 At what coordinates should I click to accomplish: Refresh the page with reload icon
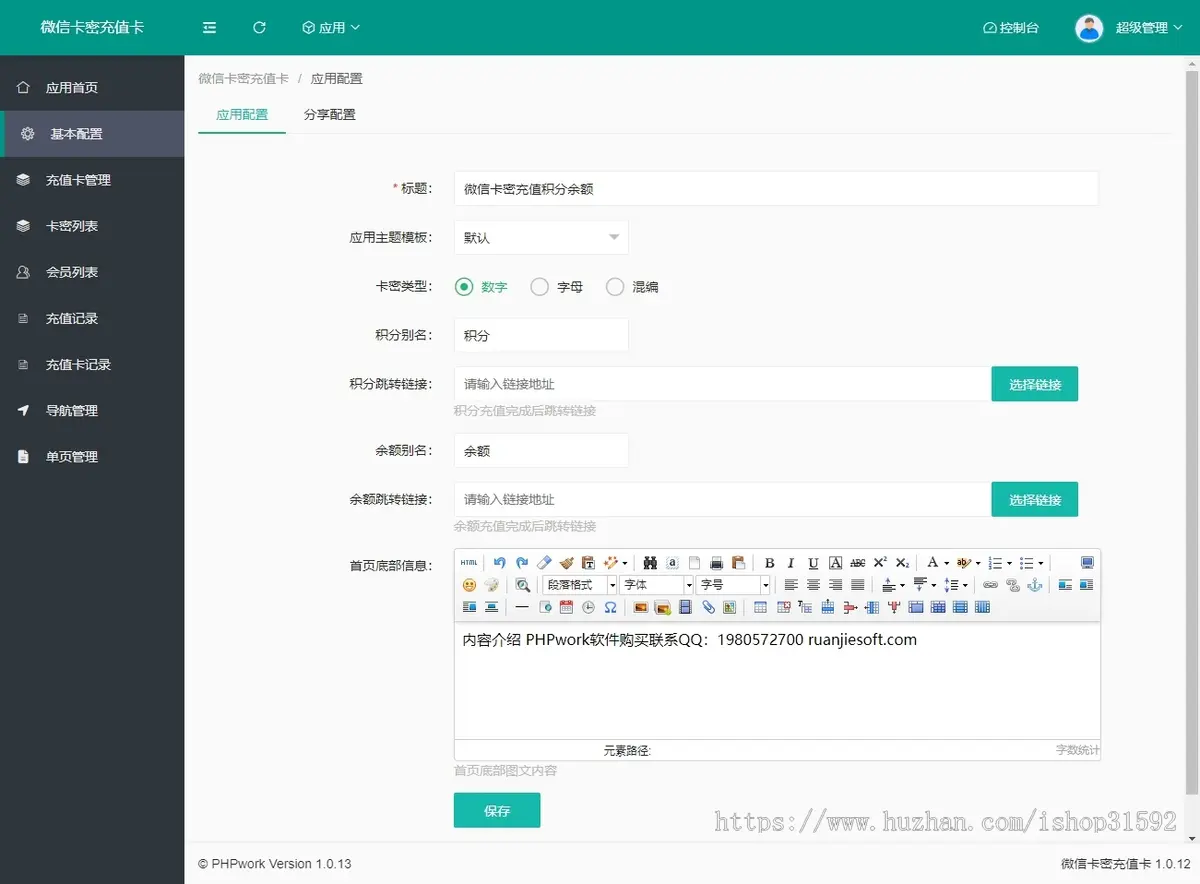click(x=259, y=28)
